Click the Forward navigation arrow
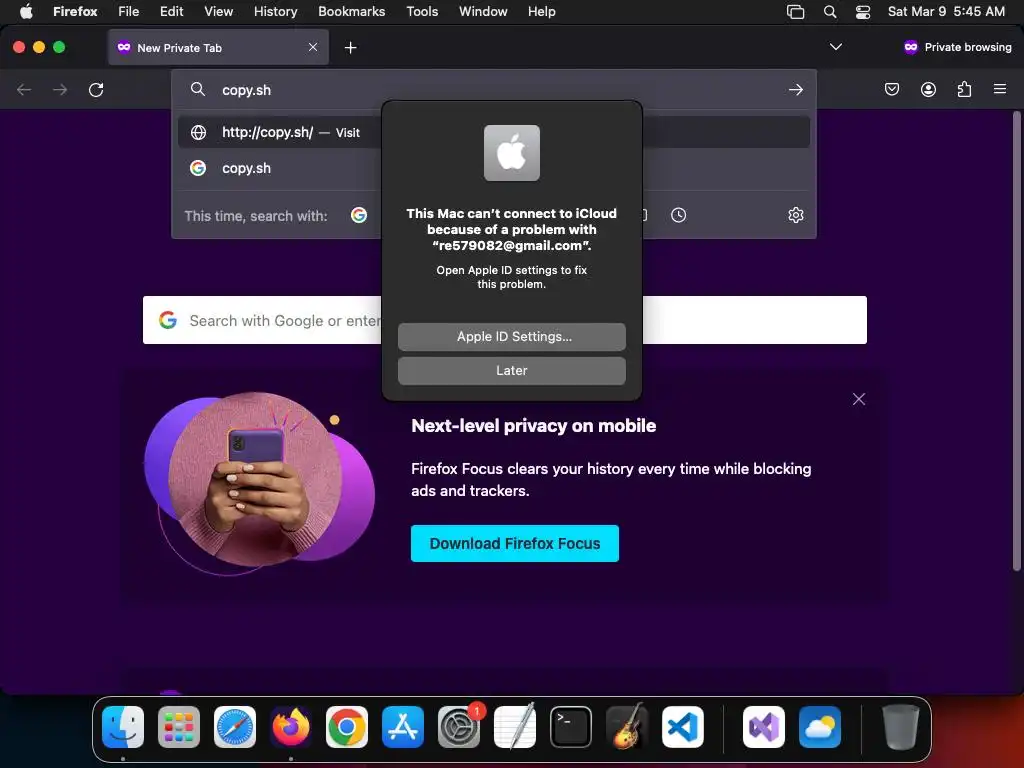 click(60, 89)
